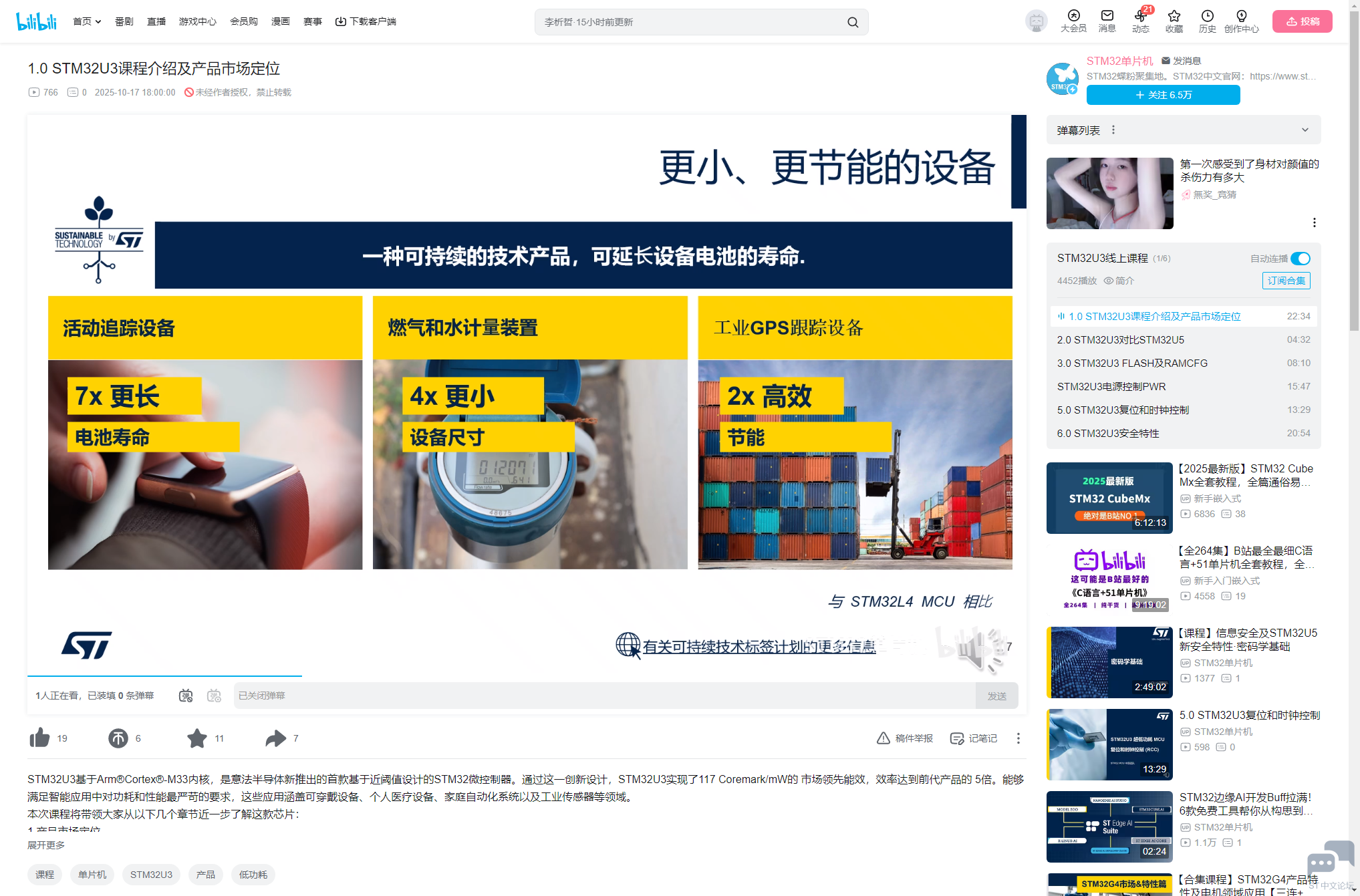Viewport: 1360px width, 896px height.
Task: Expand the 首页 dropdown menu
Action: tap(87, 21)
